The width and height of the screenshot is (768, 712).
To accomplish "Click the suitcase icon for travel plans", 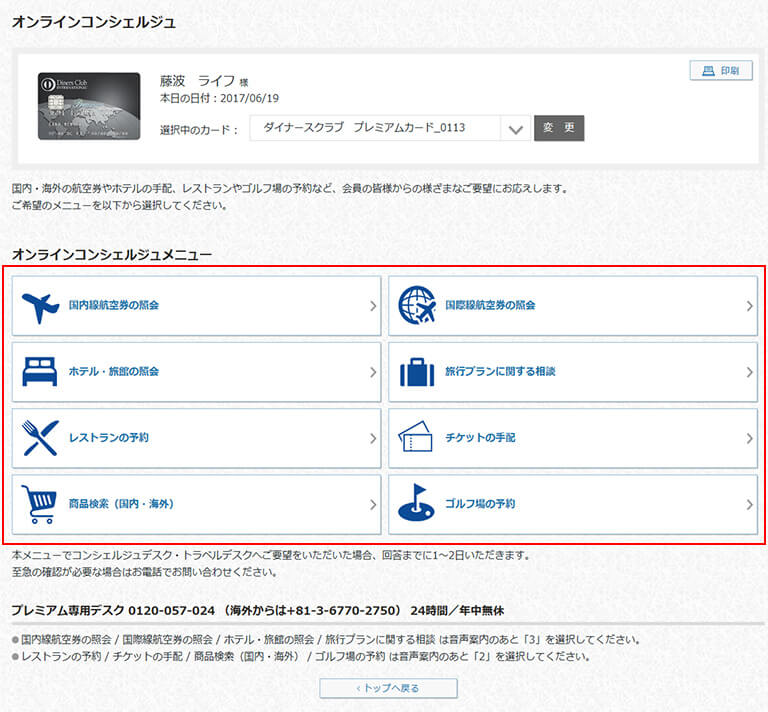I will (417, 372).
